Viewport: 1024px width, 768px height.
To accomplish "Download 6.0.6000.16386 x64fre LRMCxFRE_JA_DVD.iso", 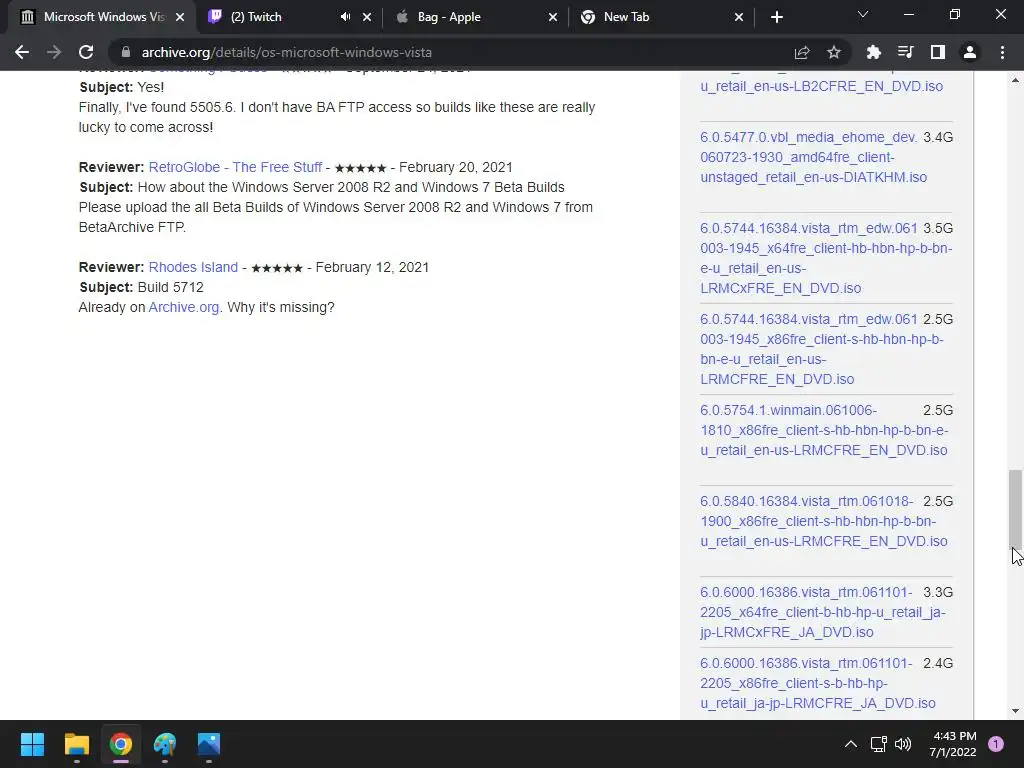I will pyautogui.click(x=823, y=612).
